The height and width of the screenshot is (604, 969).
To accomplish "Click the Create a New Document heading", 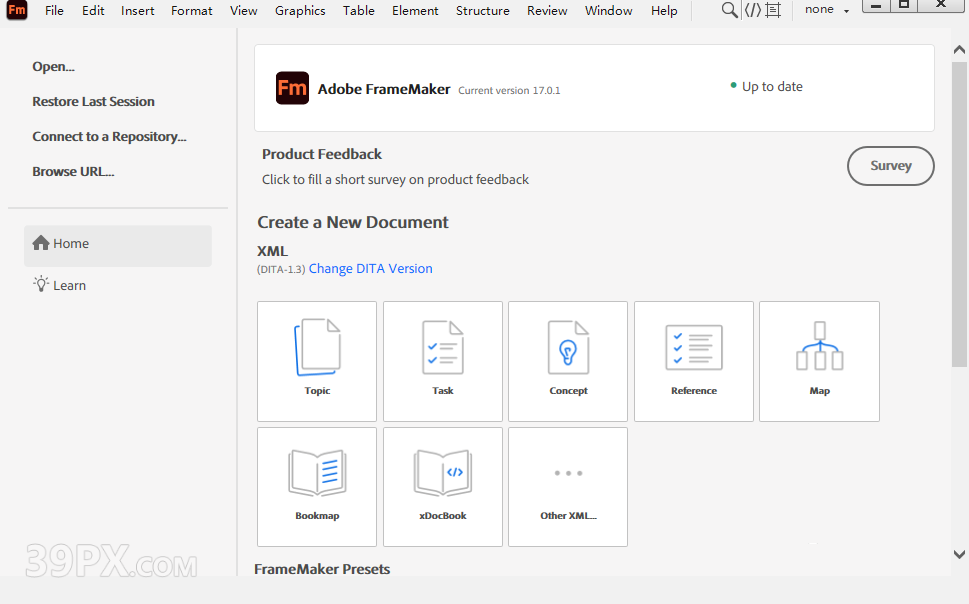I will pos(353,222).
